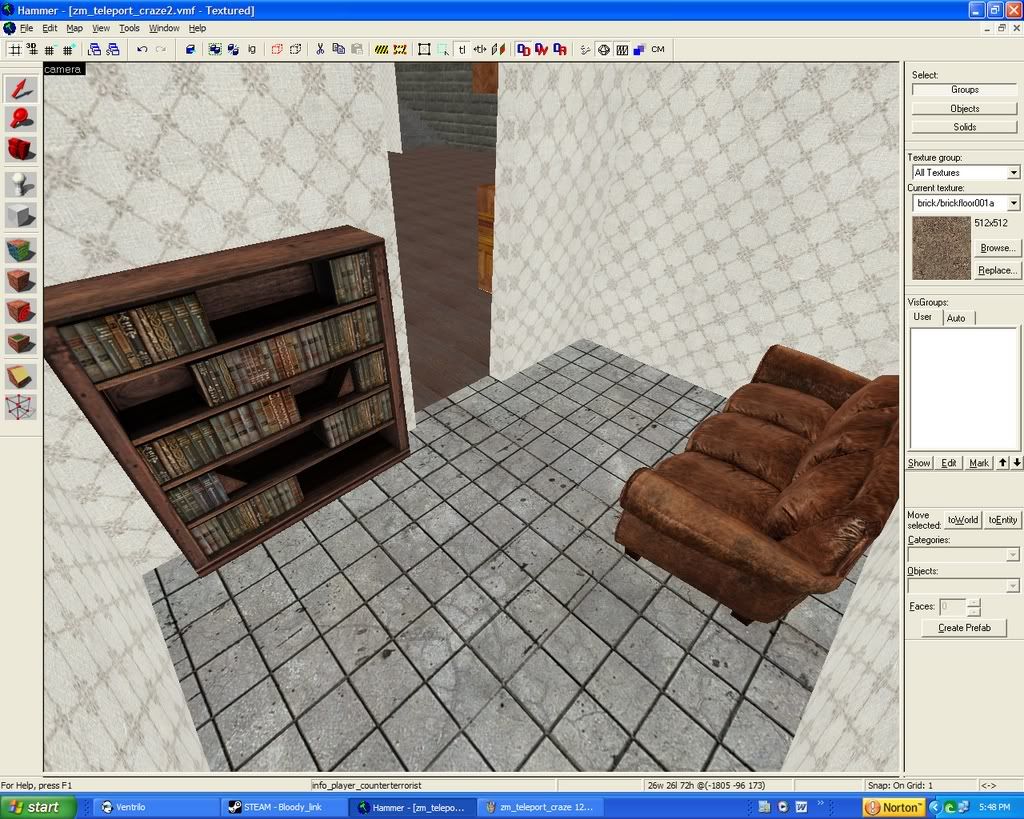Click the Browse... texture button
1024x819 pixels.
coord(997,248)
